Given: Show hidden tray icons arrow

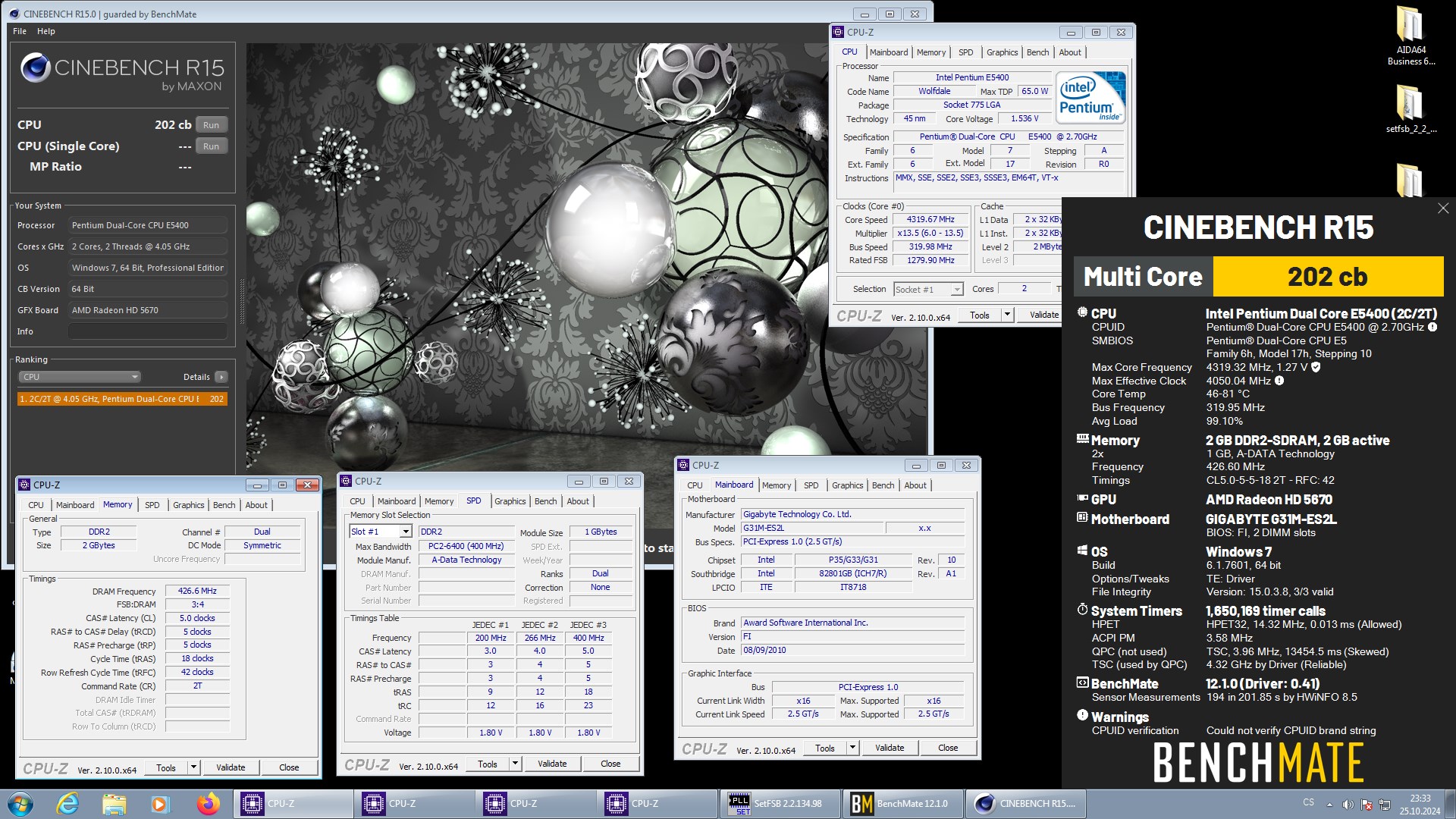Looking at the screenshot, I should [x=1329, y=805].
